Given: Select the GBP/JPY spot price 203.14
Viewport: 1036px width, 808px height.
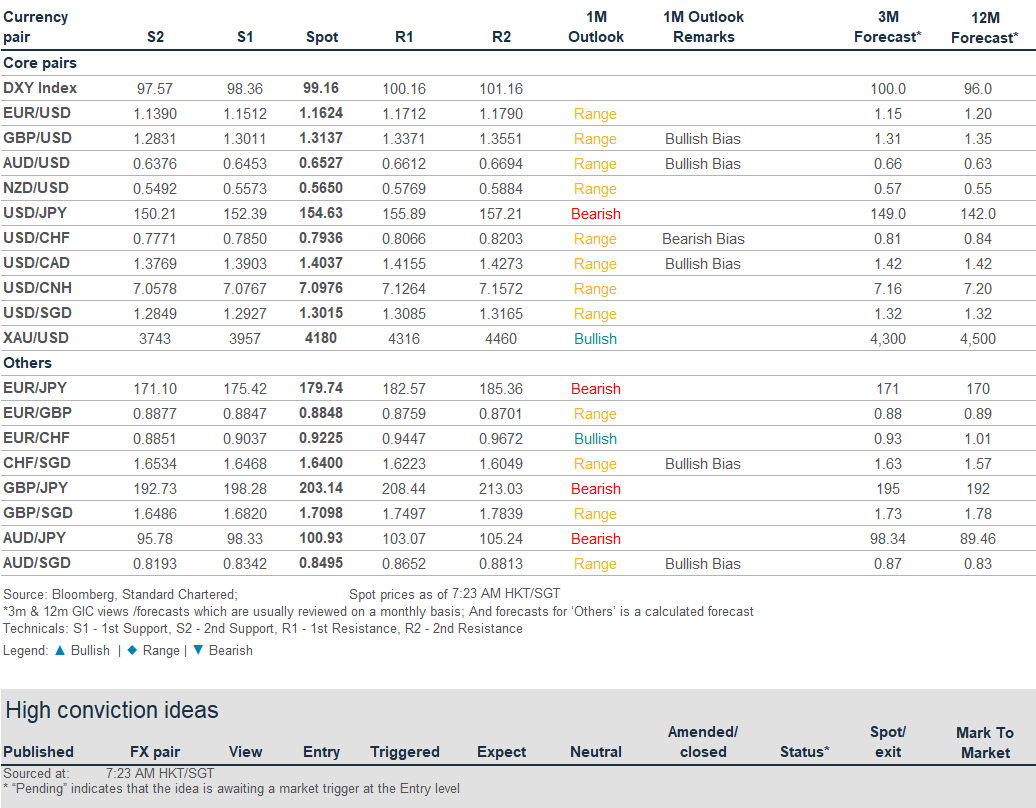Looking at the screenshot, I should tap(322, 489).
